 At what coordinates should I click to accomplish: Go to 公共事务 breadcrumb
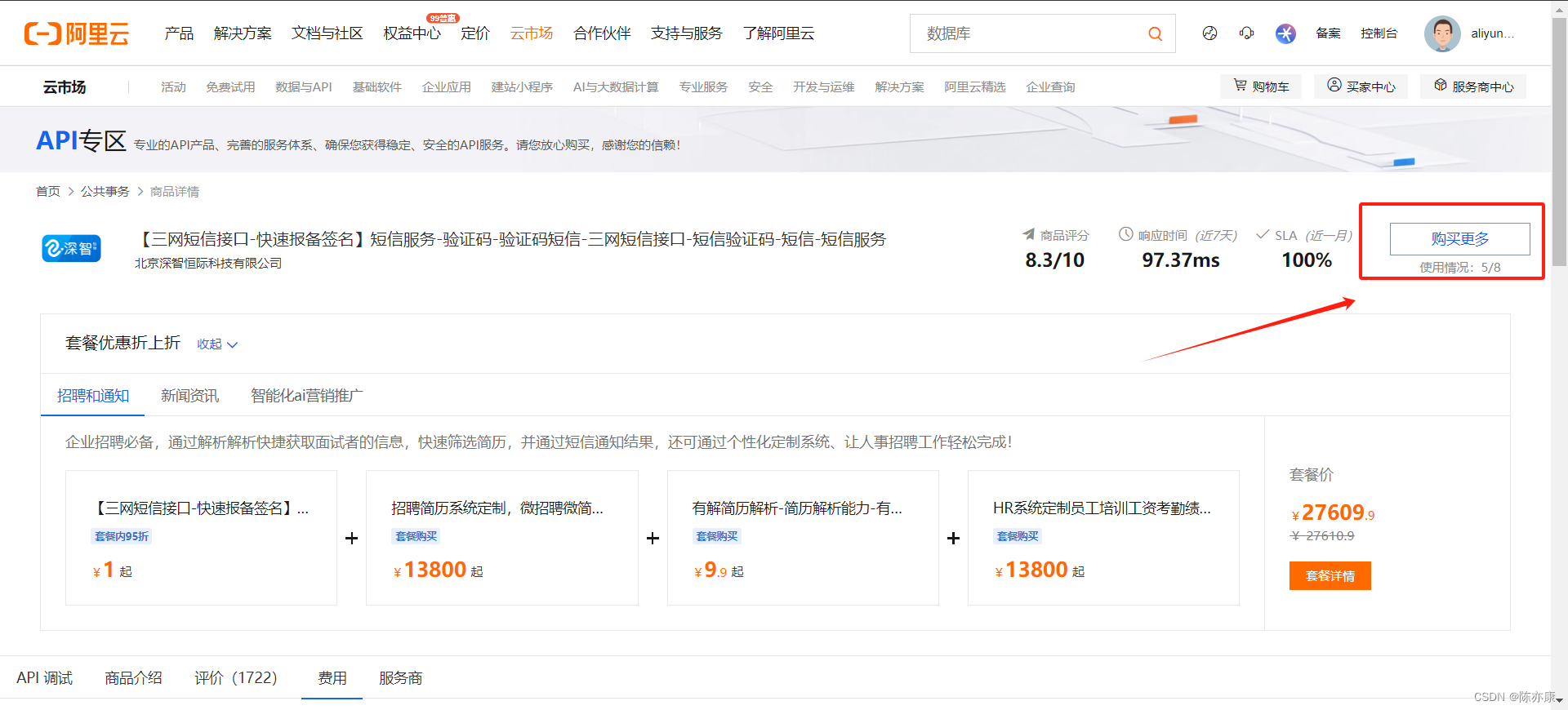pyautogui.click(x=105, y=191)
